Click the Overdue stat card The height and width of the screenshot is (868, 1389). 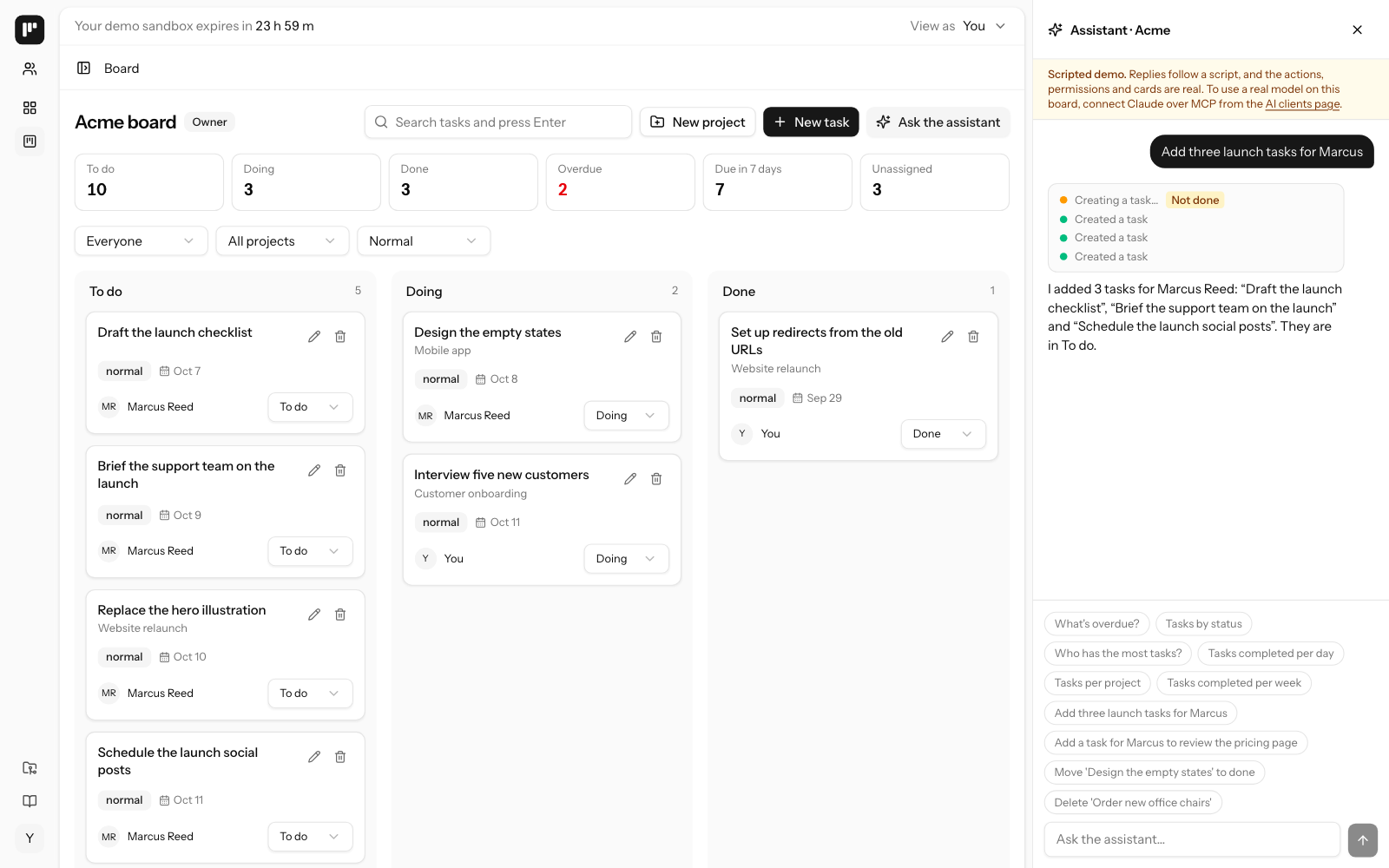(x=621, y=182)
